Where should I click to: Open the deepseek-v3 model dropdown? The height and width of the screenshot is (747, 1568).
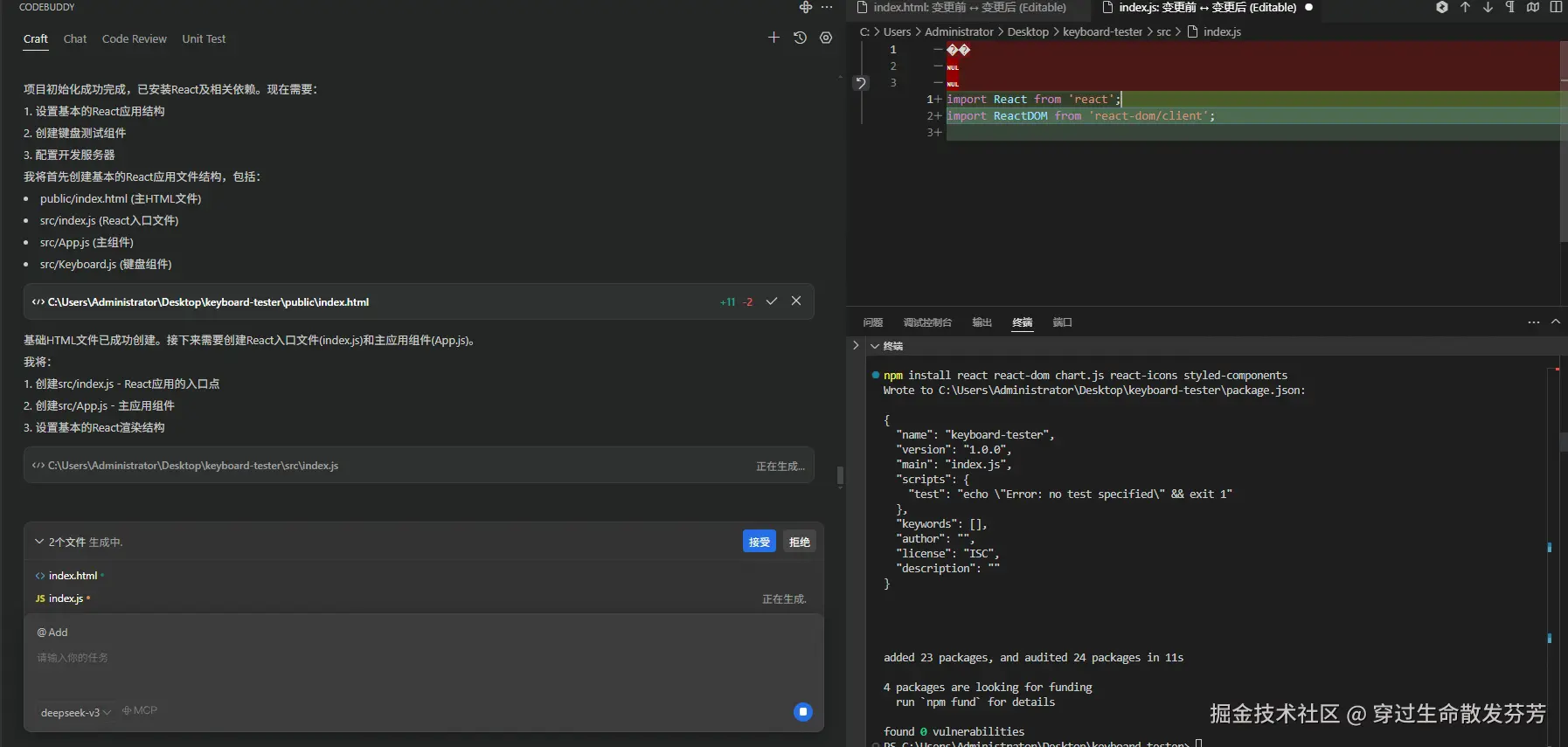(76, 712)
